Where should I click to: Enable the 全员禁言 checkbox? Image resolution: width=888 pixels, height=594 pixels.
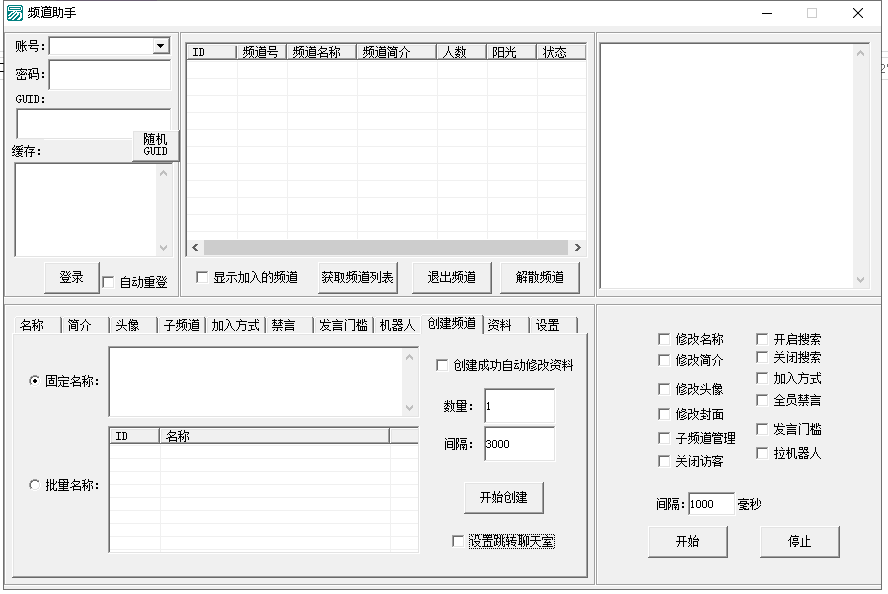click(x=763, y=400)
